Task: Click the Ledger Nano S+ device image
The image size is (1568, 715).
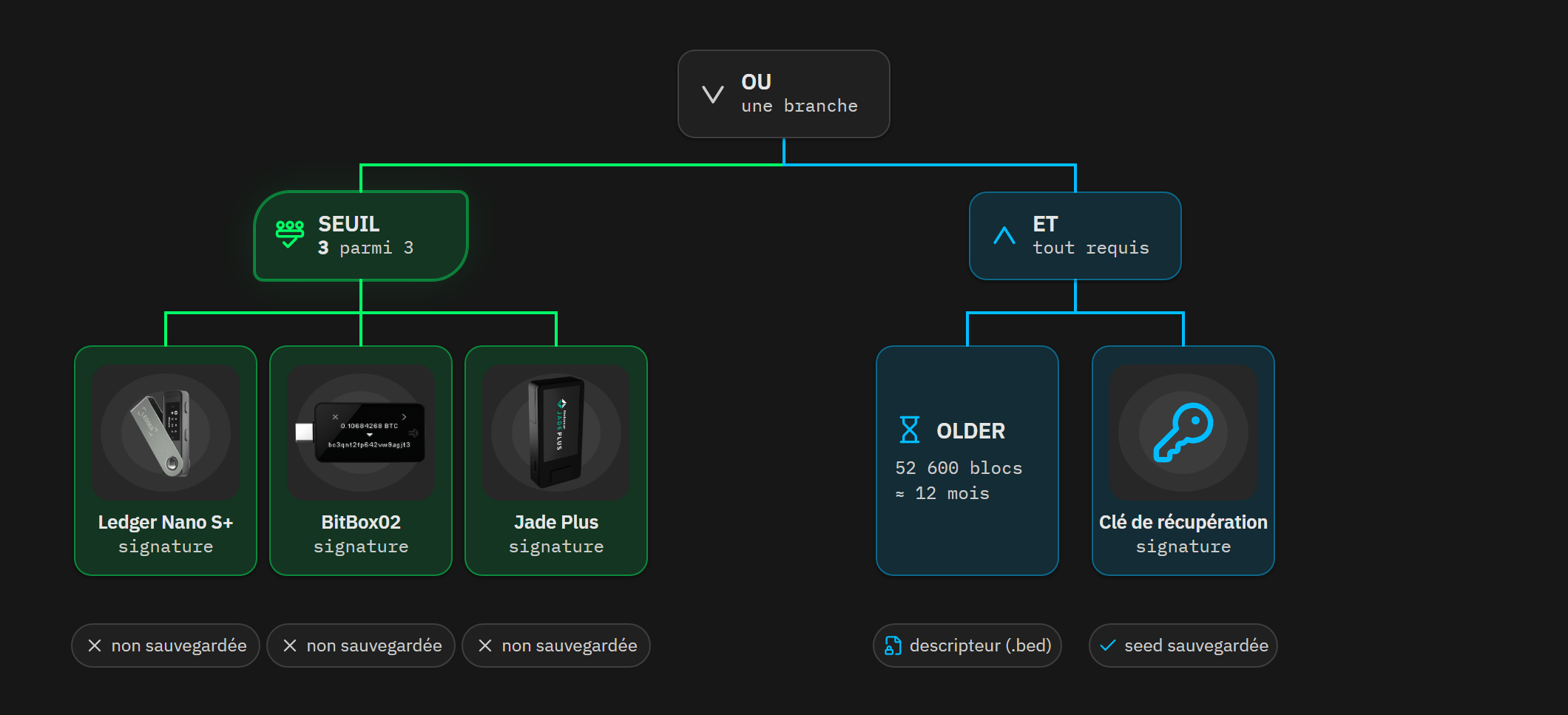Action: pos(166,432)
